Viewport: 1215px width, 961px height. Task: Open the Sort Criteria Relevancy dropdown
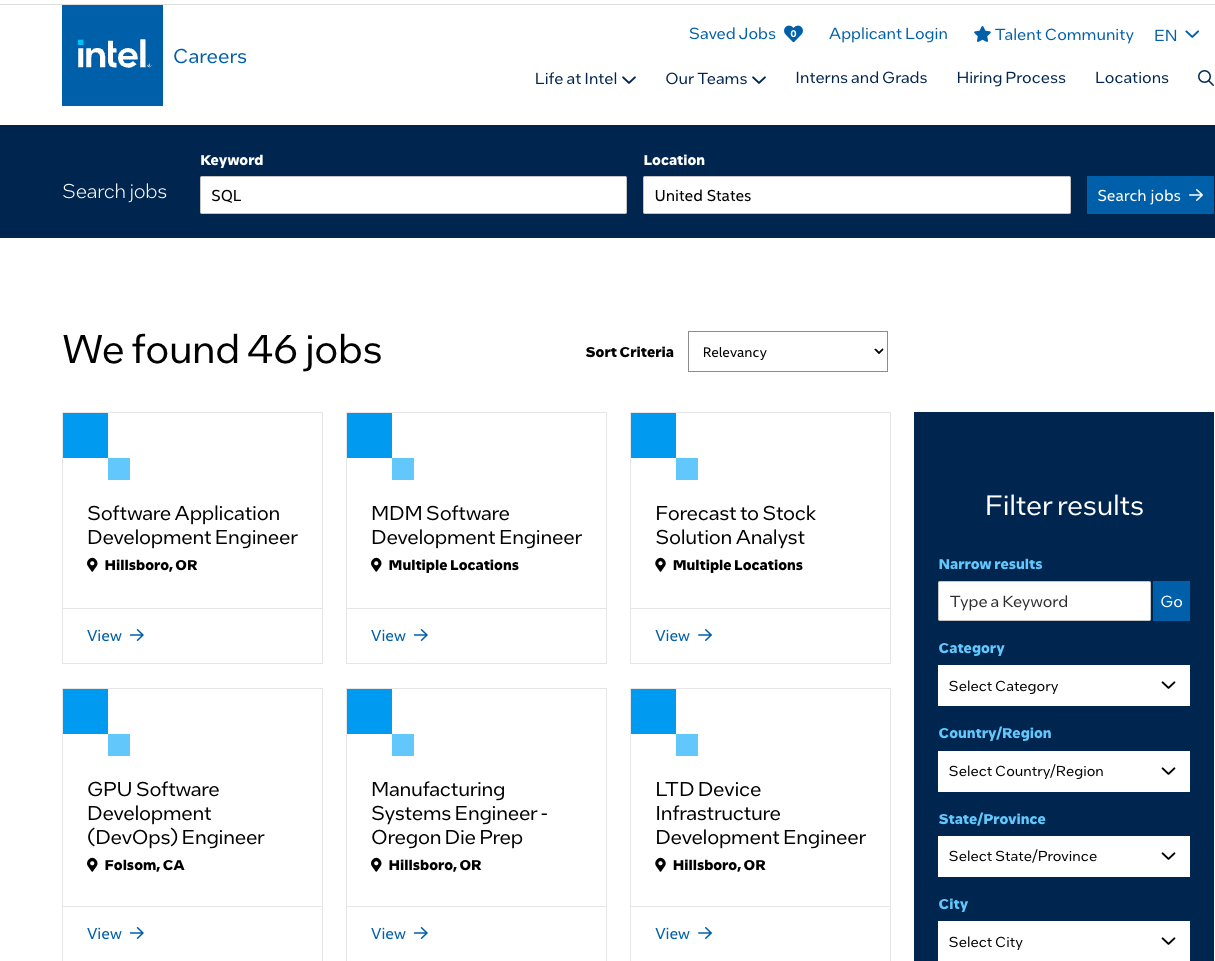(x=788, y=352)
